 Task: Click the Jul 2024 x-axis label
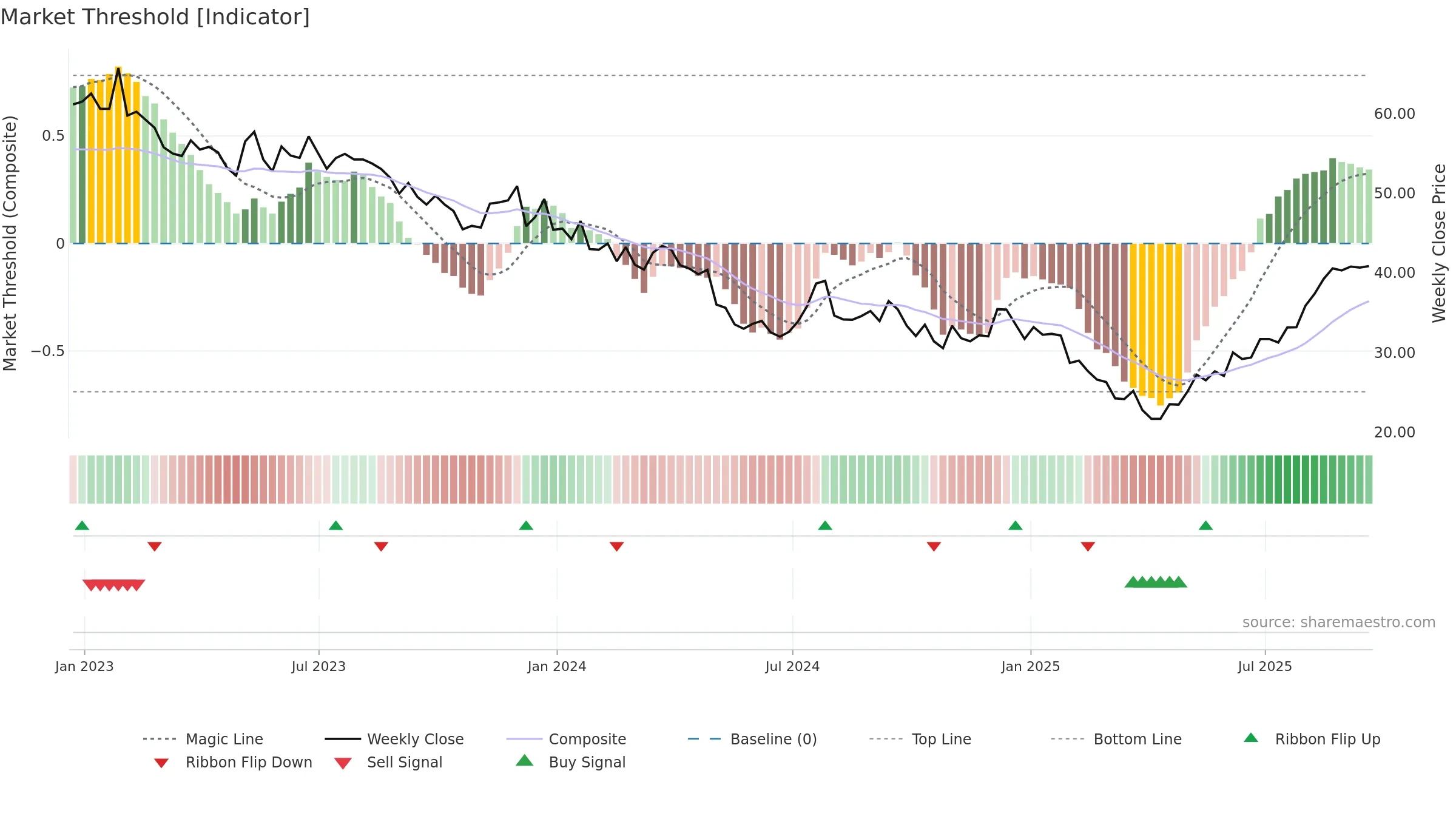pyautogui.click(x=792, y=667)
